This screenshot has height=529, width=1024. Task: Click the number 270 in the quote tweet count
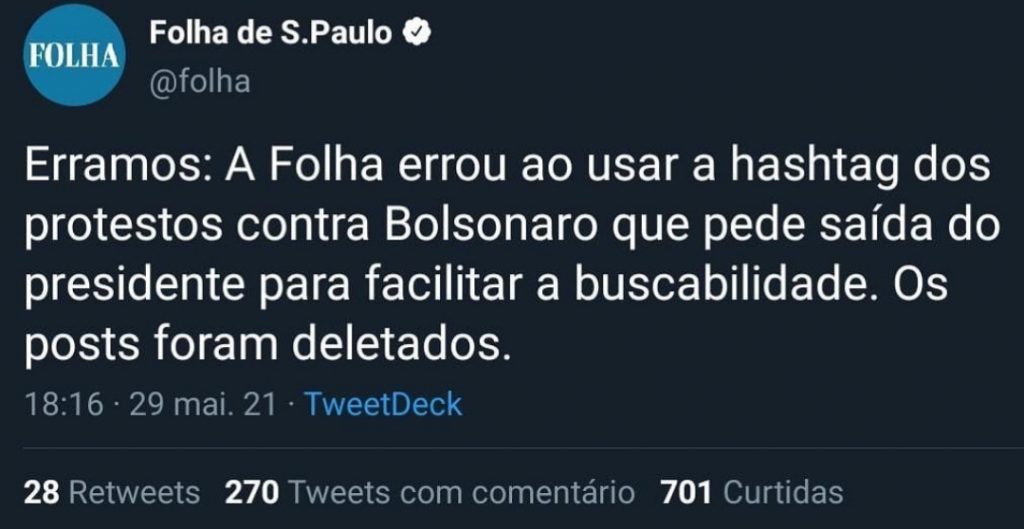[x=252, y=492]
